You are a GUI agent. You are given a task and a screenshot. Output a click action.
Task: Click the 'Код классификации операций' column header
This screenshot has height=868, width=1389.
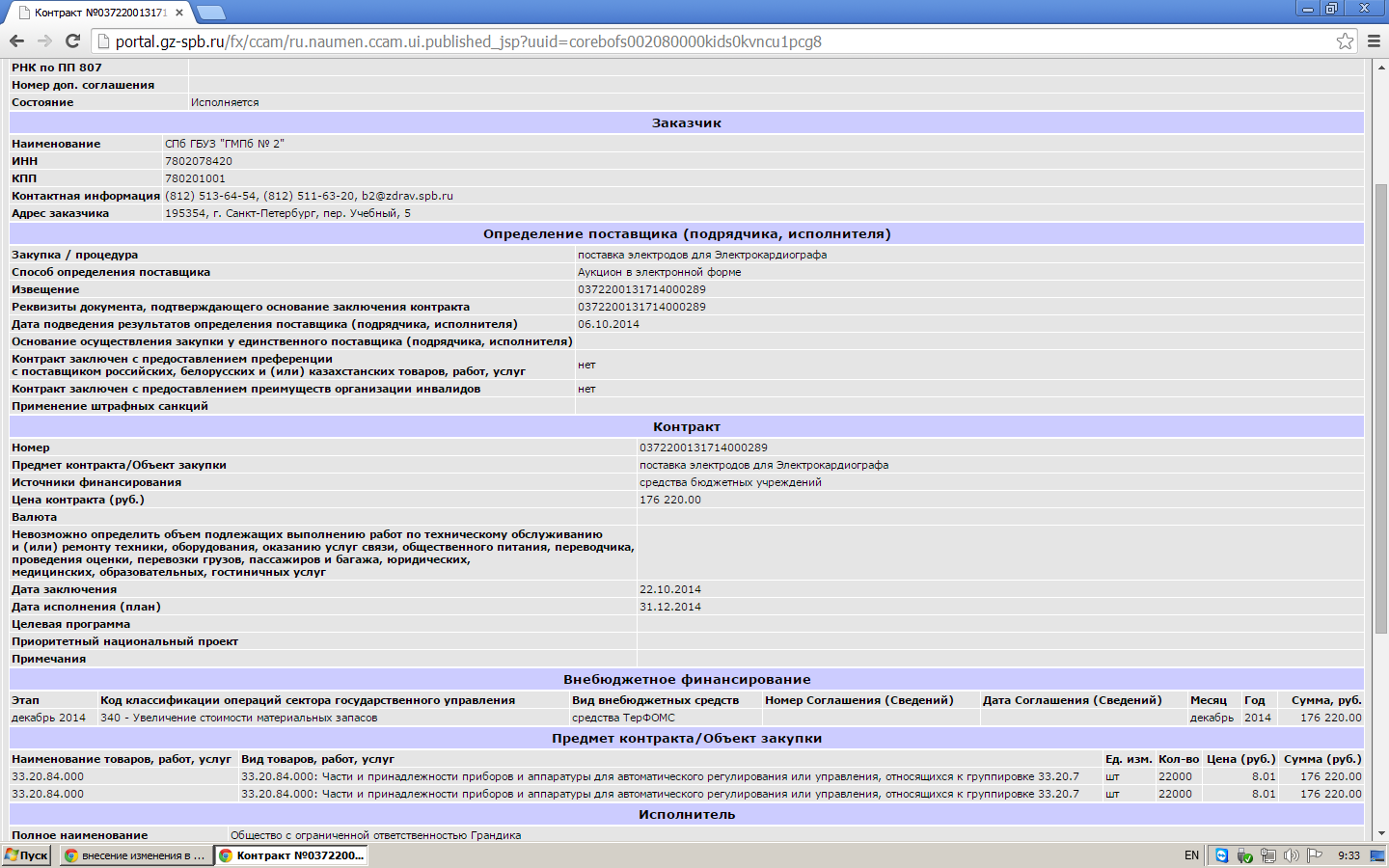pos(308,700)
